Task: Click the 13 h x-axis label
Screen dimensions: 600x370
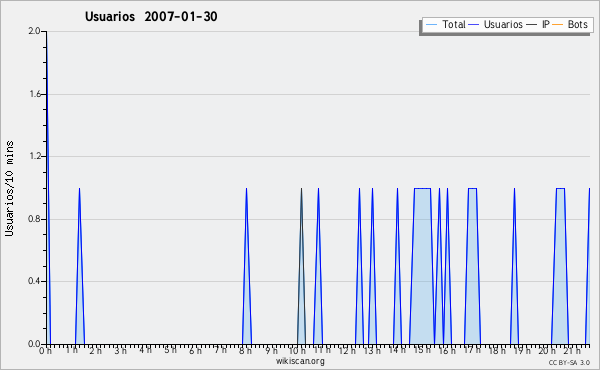Action: click(372, 350)
